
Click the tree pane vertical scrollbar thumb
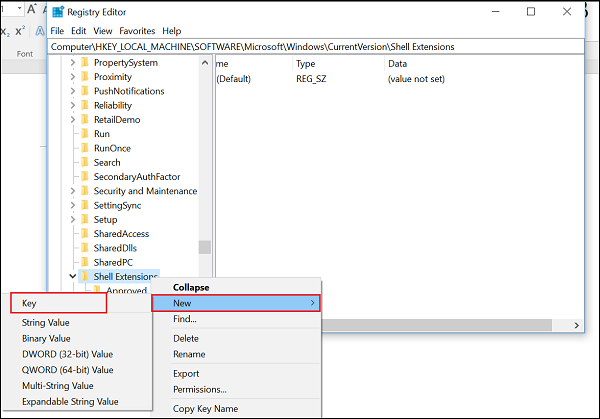coord(205,247)
